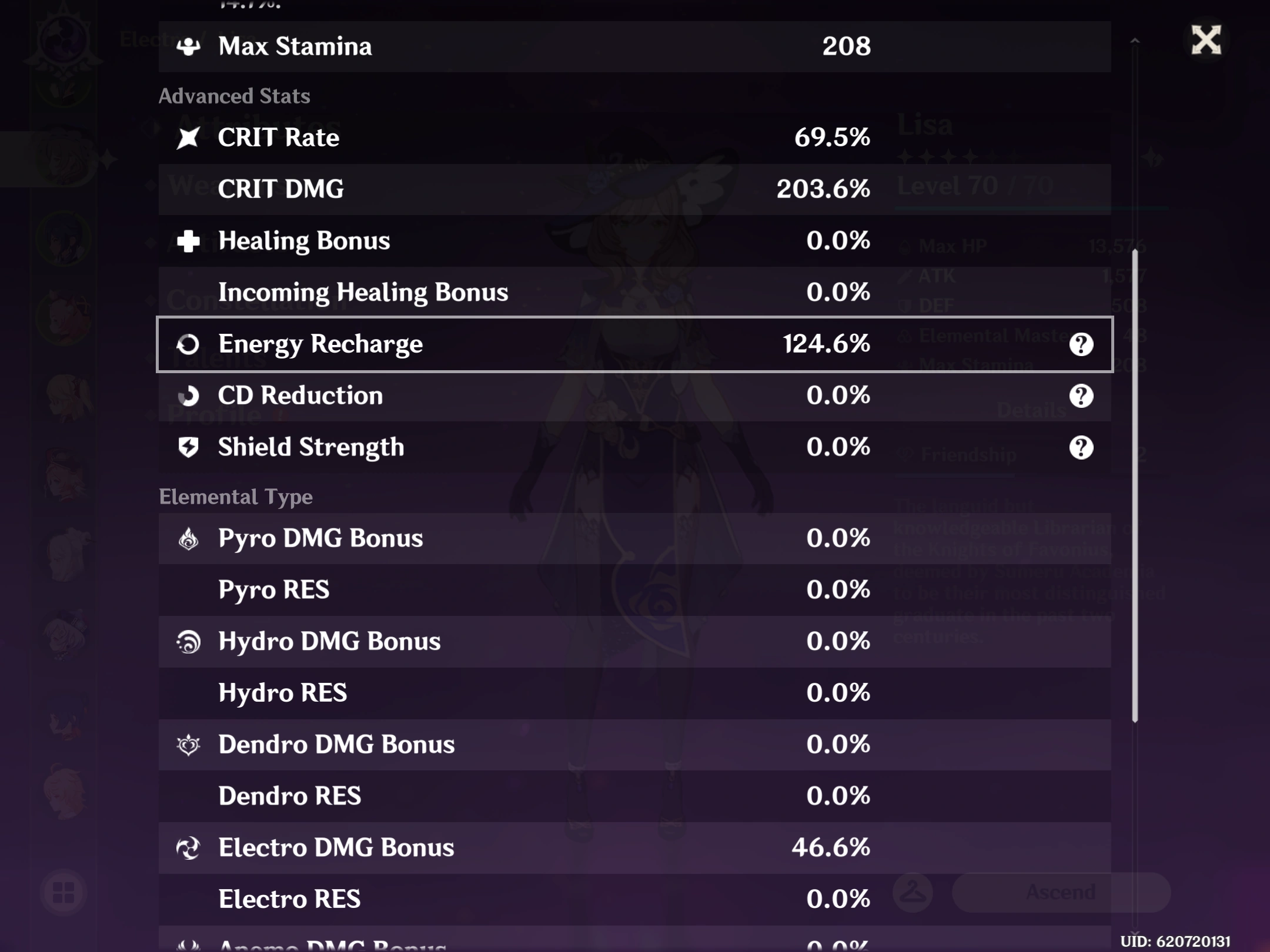
Task: Open CD Reduction help question mark
Action: [1081, 396]
